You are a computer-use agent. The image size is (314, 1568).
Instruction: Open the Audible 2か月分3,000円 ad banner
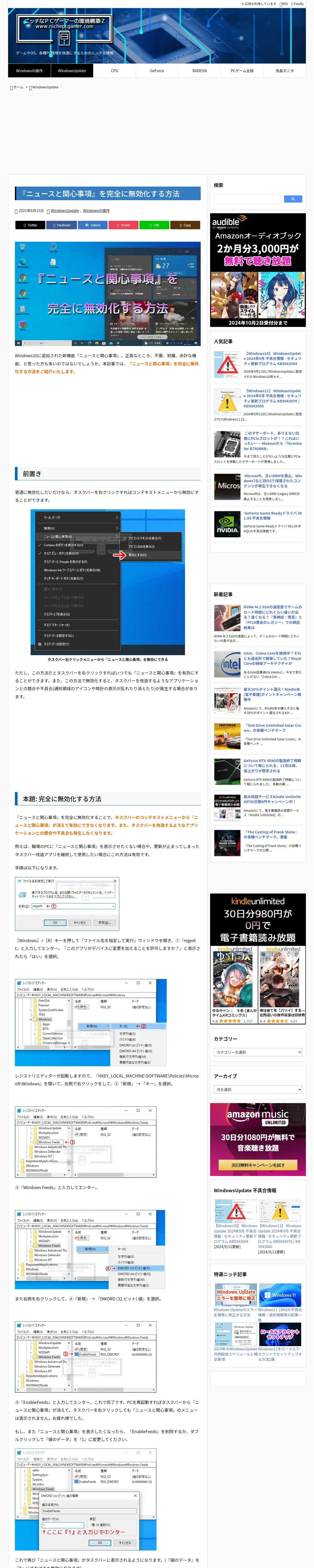tap(258, 270)
